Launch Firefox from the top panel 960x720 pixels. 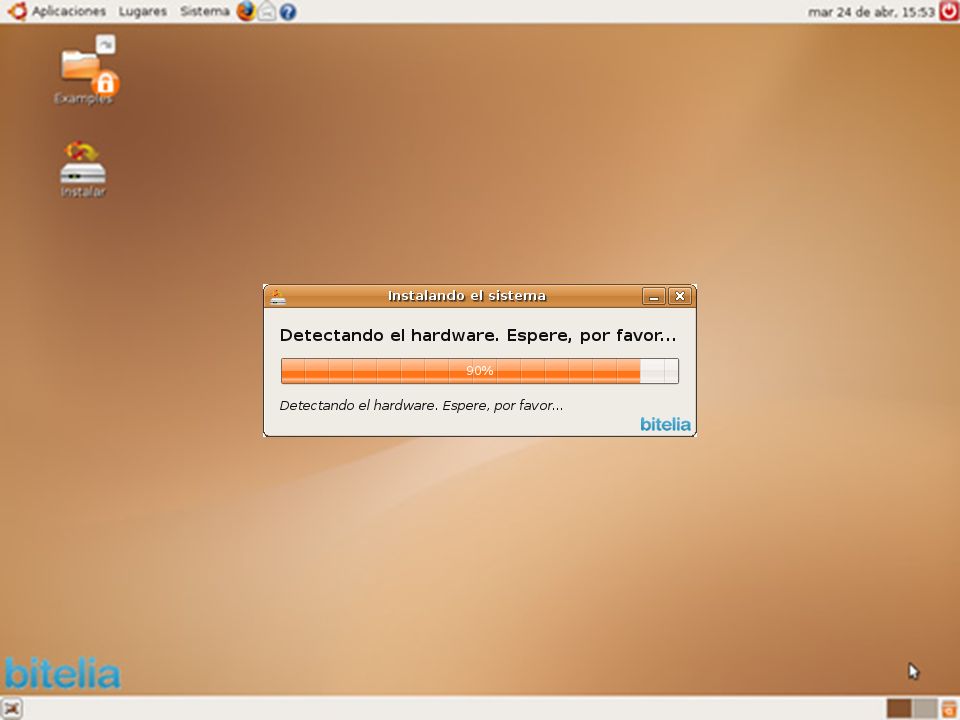(x=246, y=12)
